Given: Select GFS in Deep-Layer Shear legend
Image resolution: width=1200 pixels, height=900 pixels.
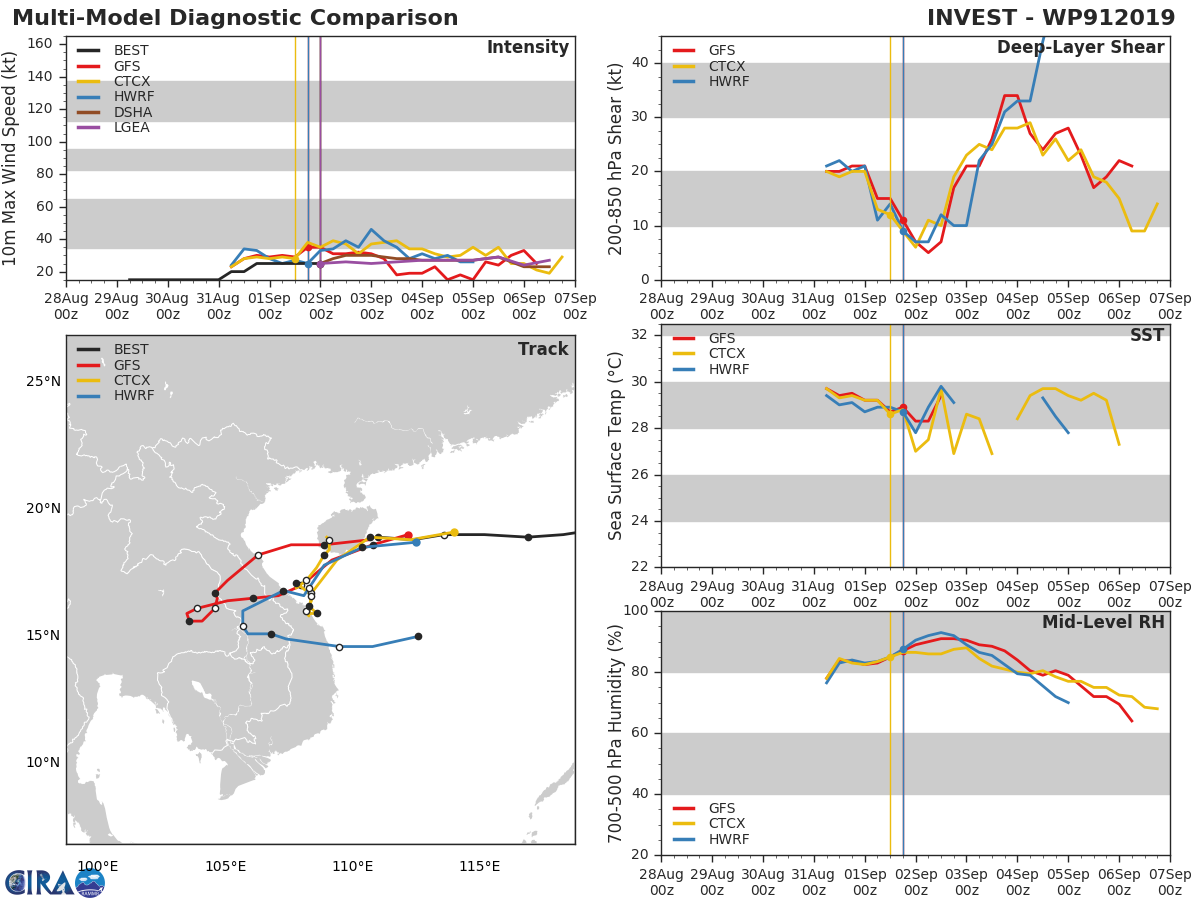Looking at the screenshot, I should point(706,50).
